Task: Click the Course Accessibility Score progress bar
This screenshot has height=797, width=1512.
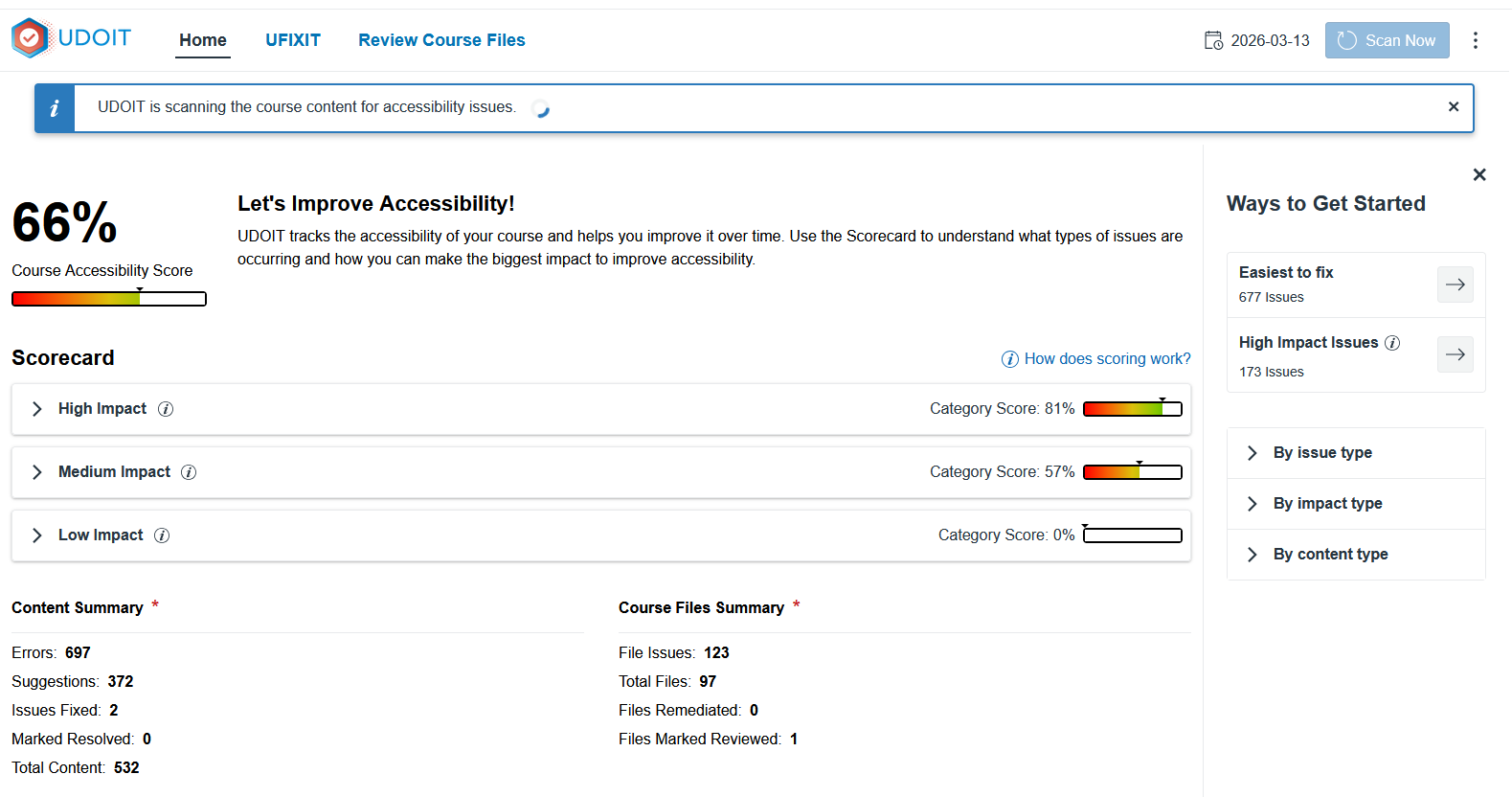Action: point(109,299)
